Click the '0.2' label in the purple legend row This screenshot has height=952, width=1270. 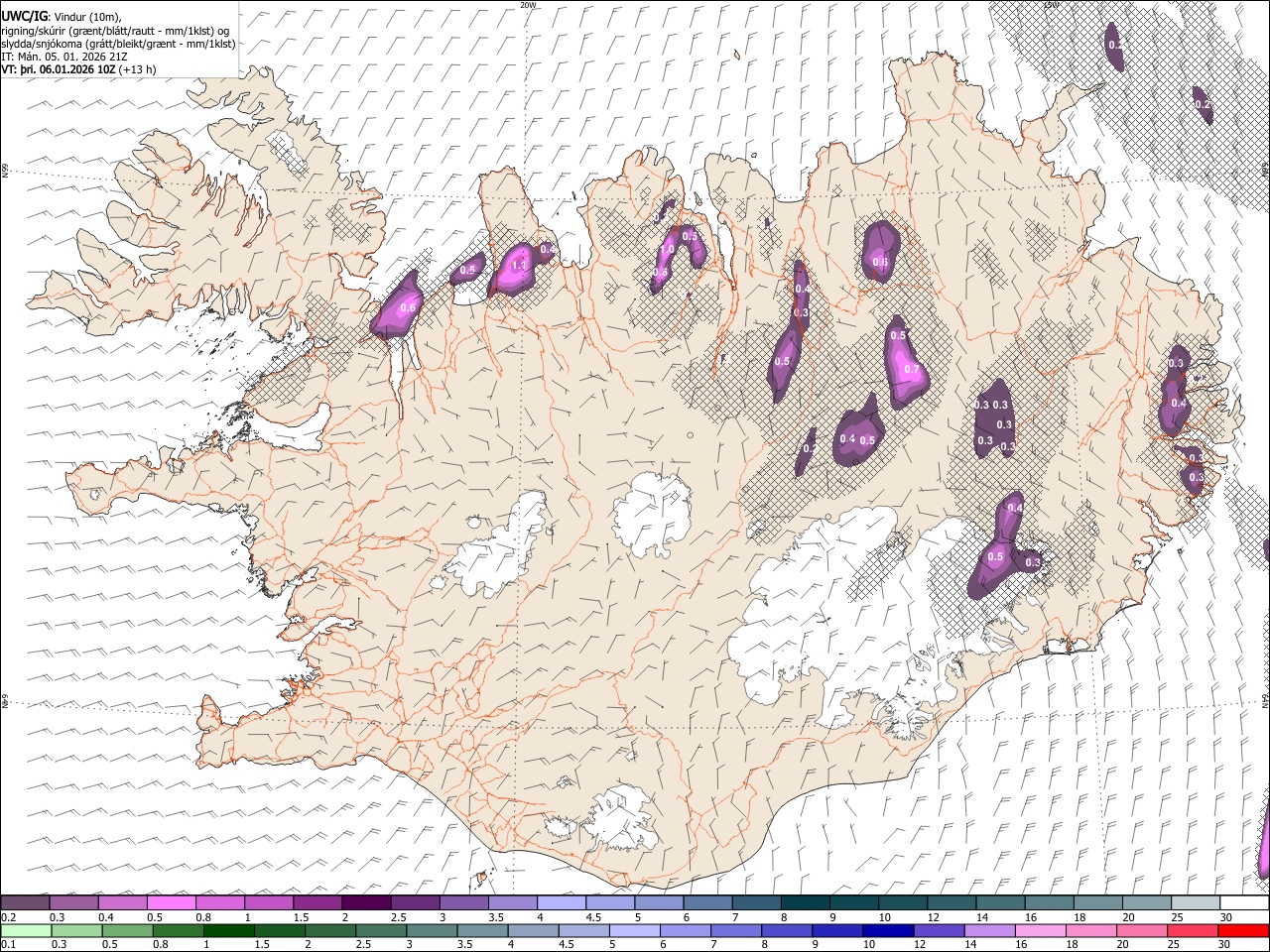click(x=8, y=917)
